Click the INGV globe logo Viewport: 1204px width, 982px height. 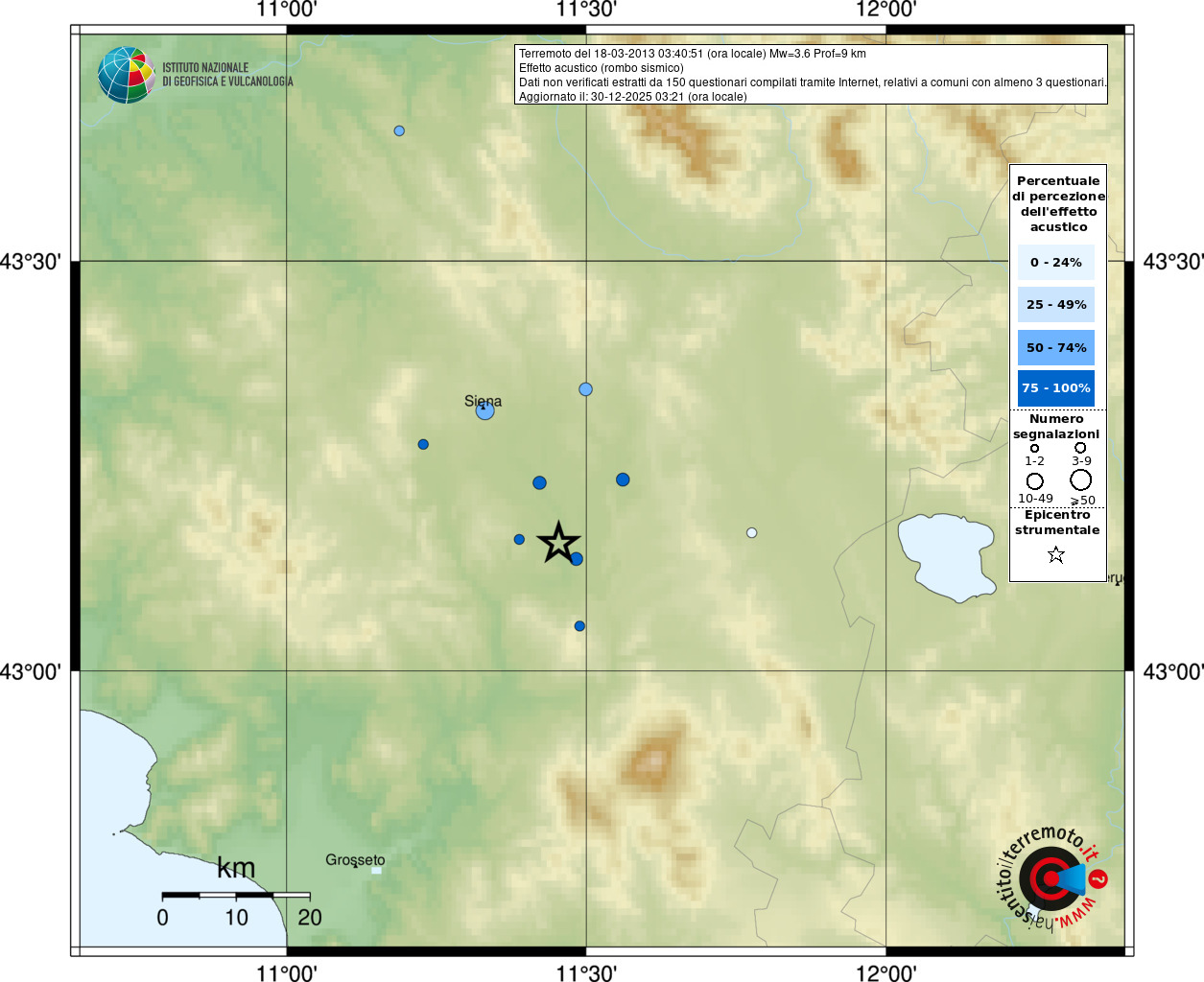click(x=126, y=75)
